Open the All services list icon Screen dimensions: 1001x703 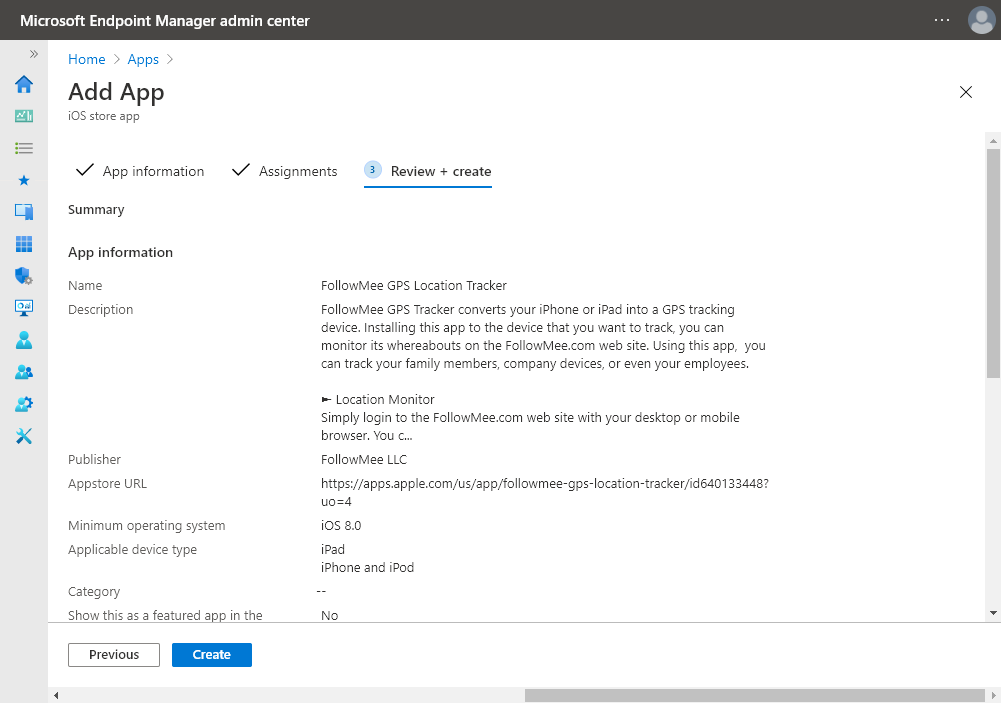pyautogui.click(x=24, y=148)
